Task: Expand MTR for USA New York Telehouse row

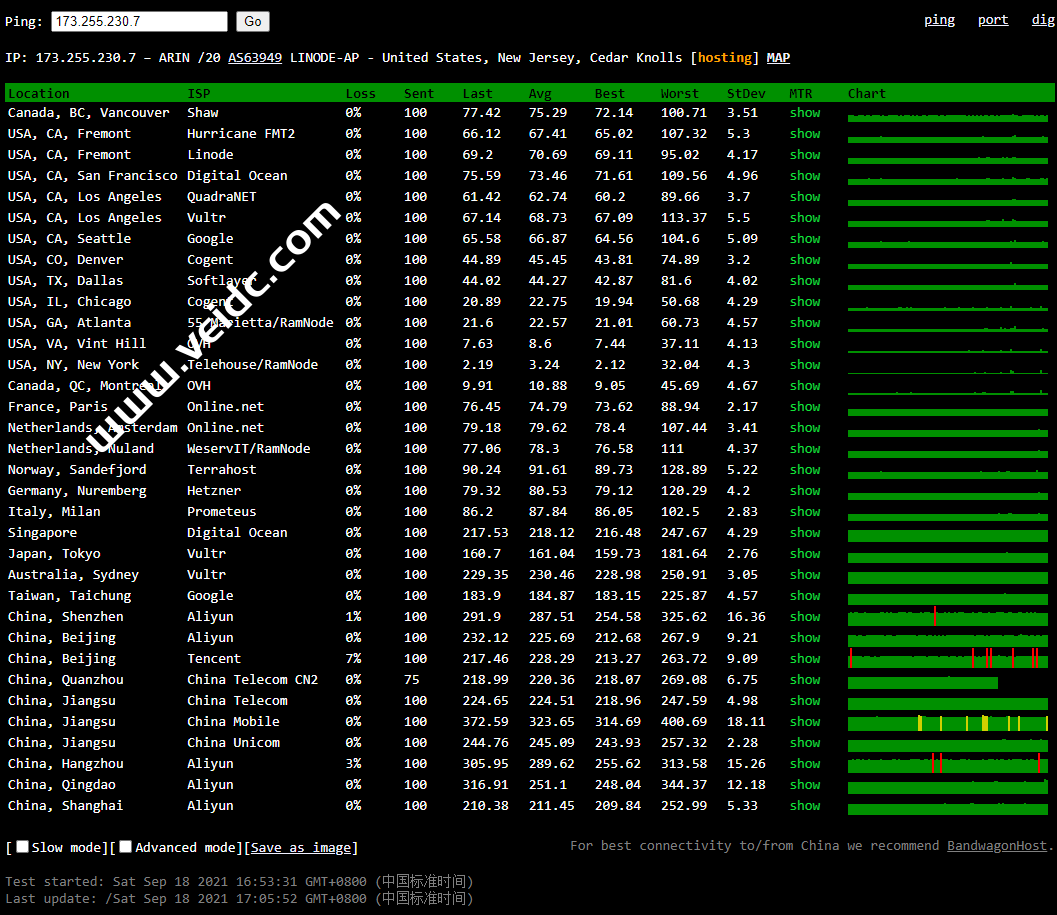Action: pos(804,365)
